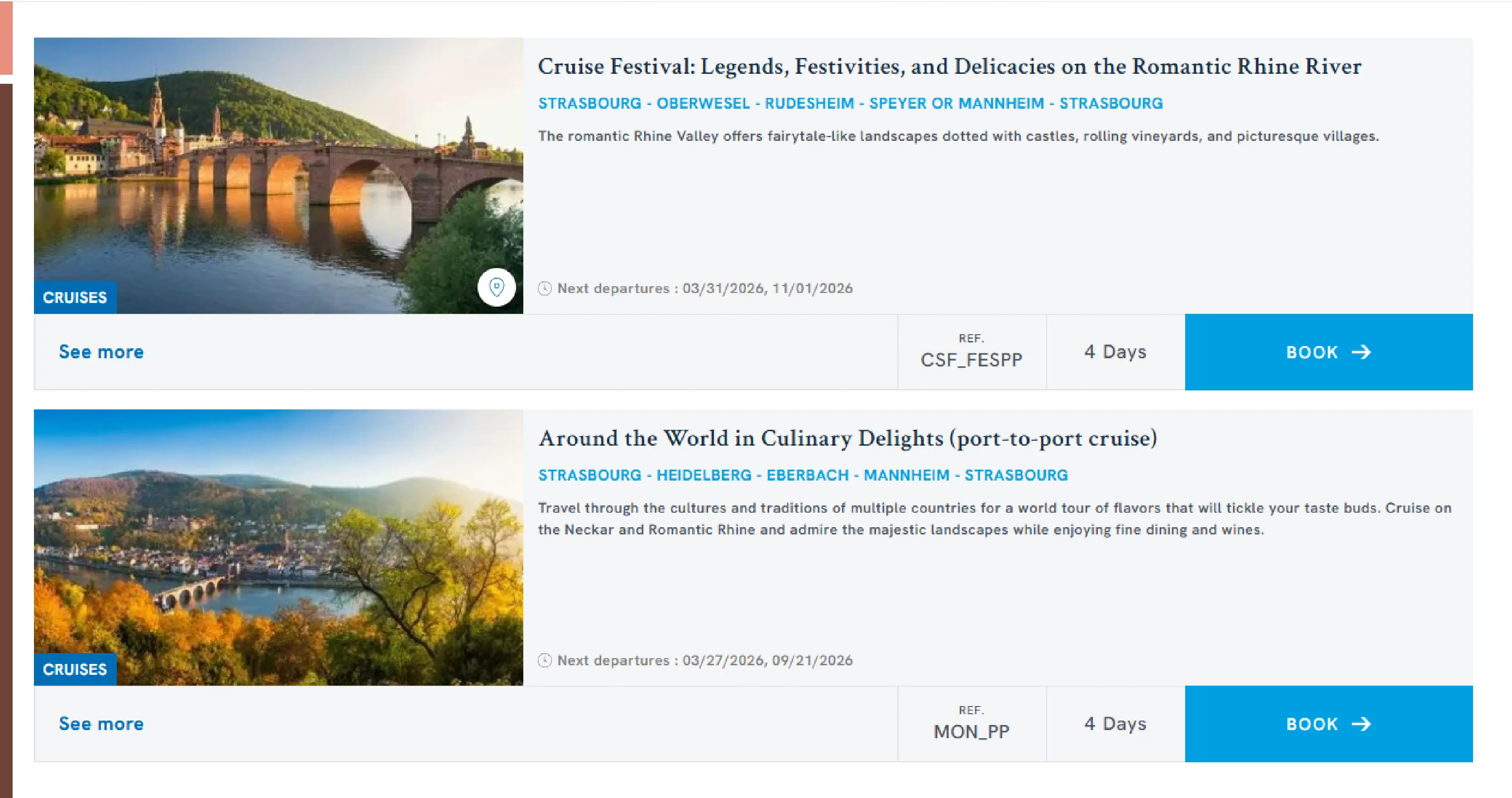Open See more for Culinary Delights cruise
Viewport: 1512px width, 798px height.
(x=101, y=723)
